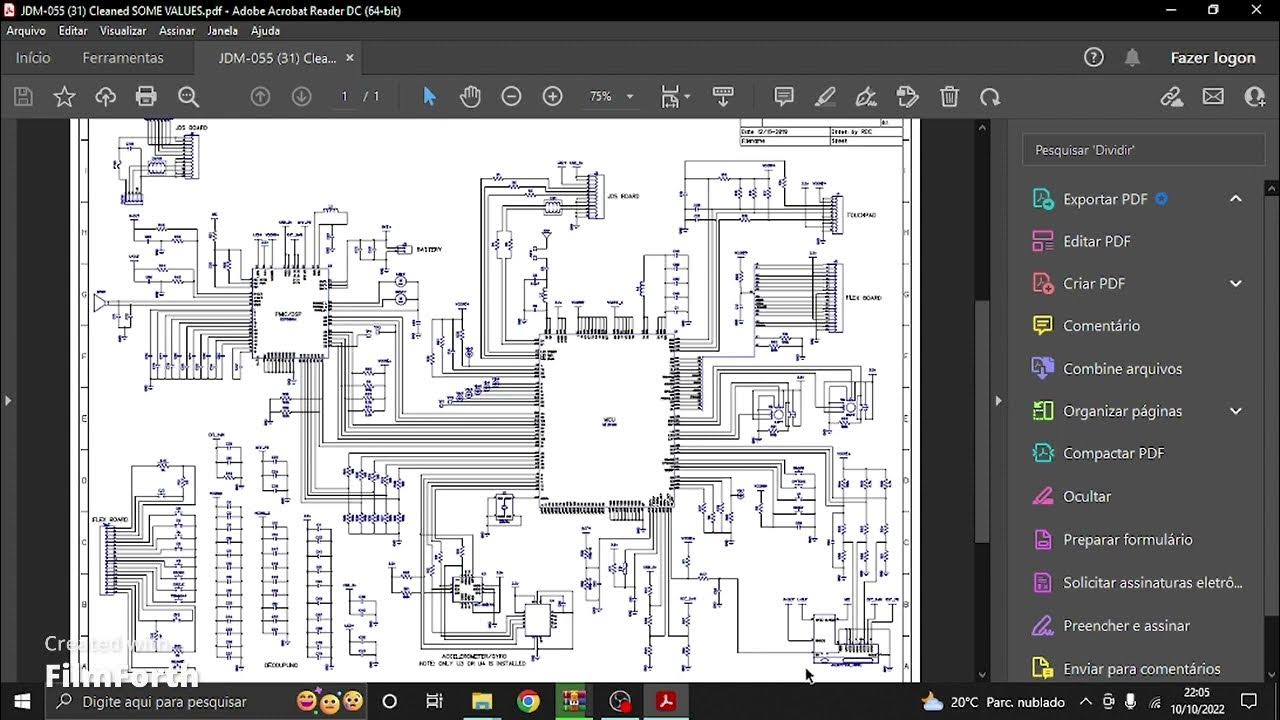1280x720 pixels.
Task: Collapse the right tools pane arrow
Action: pos(998,401)
